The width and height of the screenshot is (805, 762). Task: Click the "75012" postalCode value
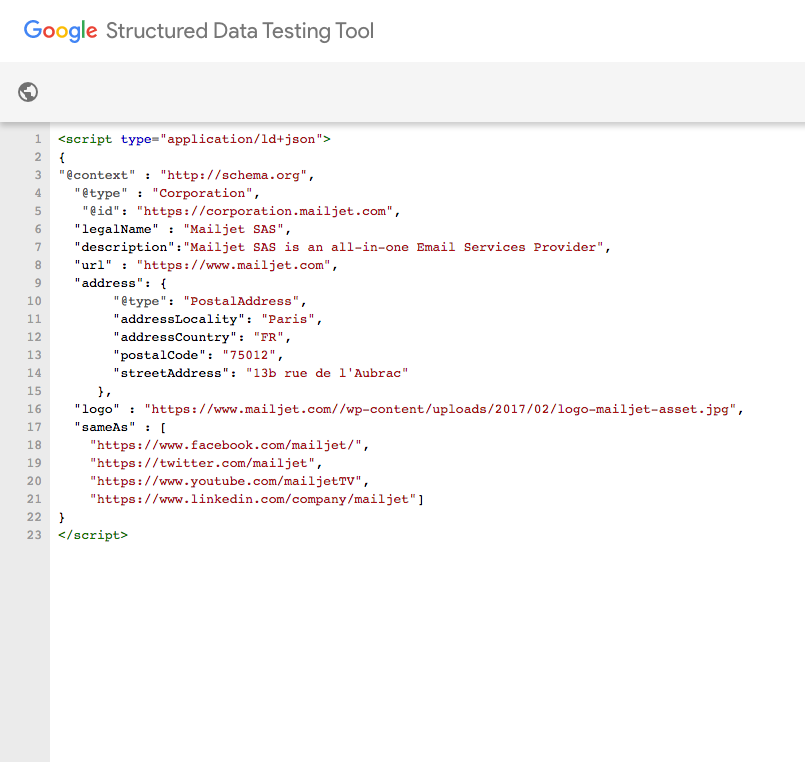coord(249,355)
